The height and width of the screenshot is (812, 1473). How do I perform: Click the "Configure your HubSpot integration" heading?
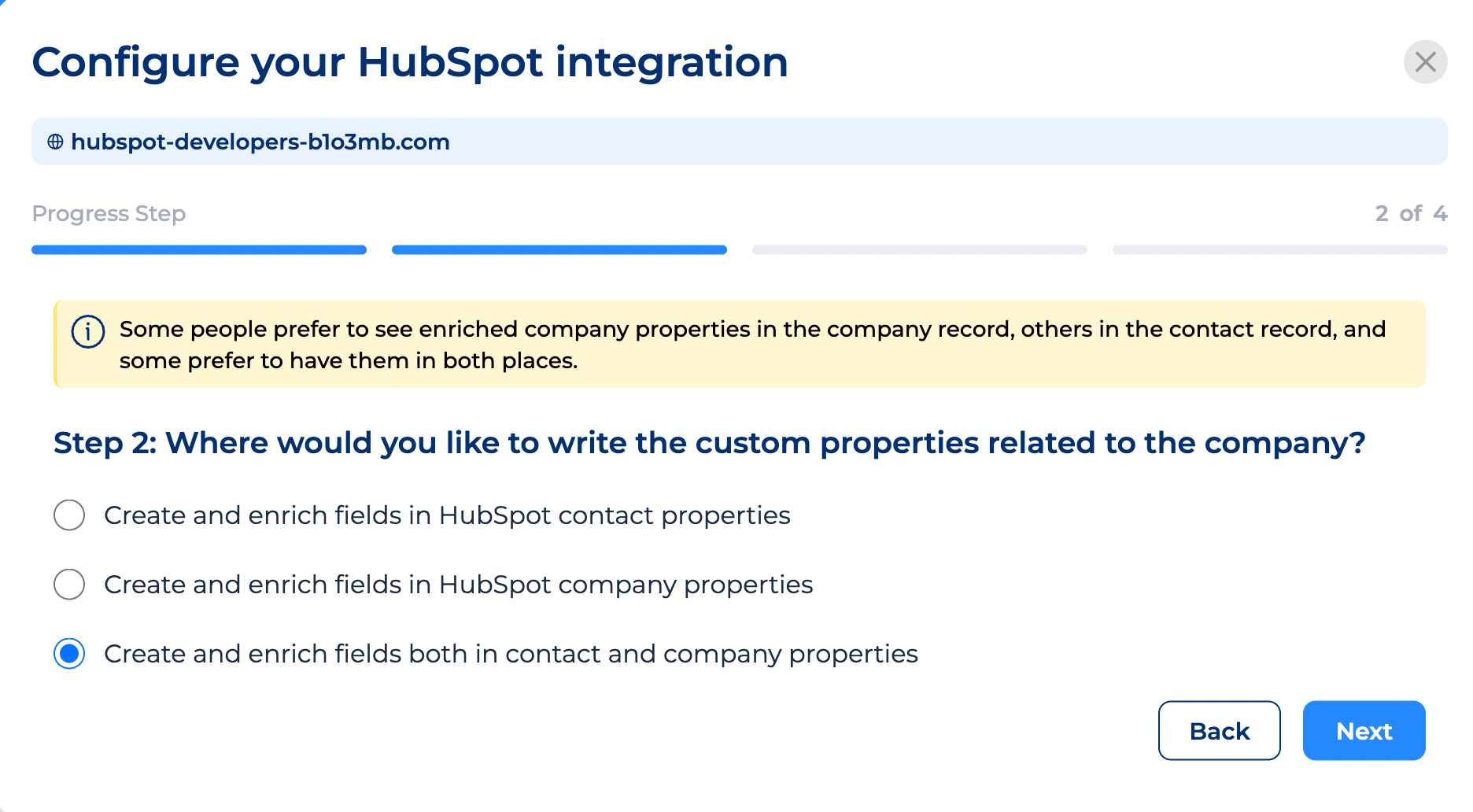click(x=410, y=62)
